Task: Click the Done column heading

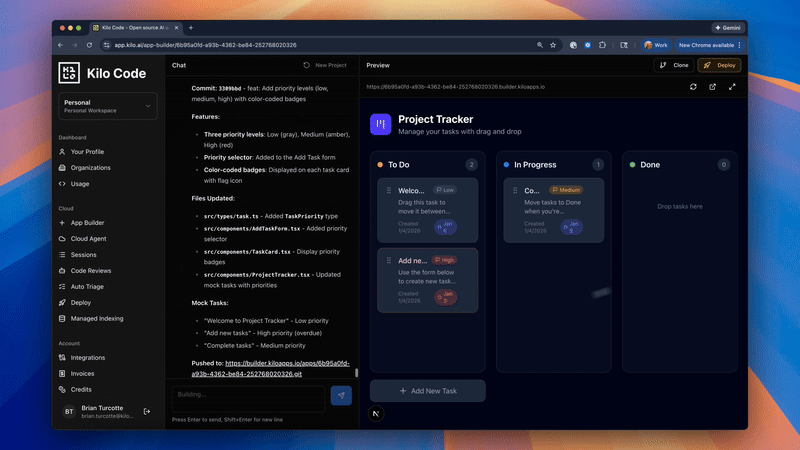Action: 650,165
